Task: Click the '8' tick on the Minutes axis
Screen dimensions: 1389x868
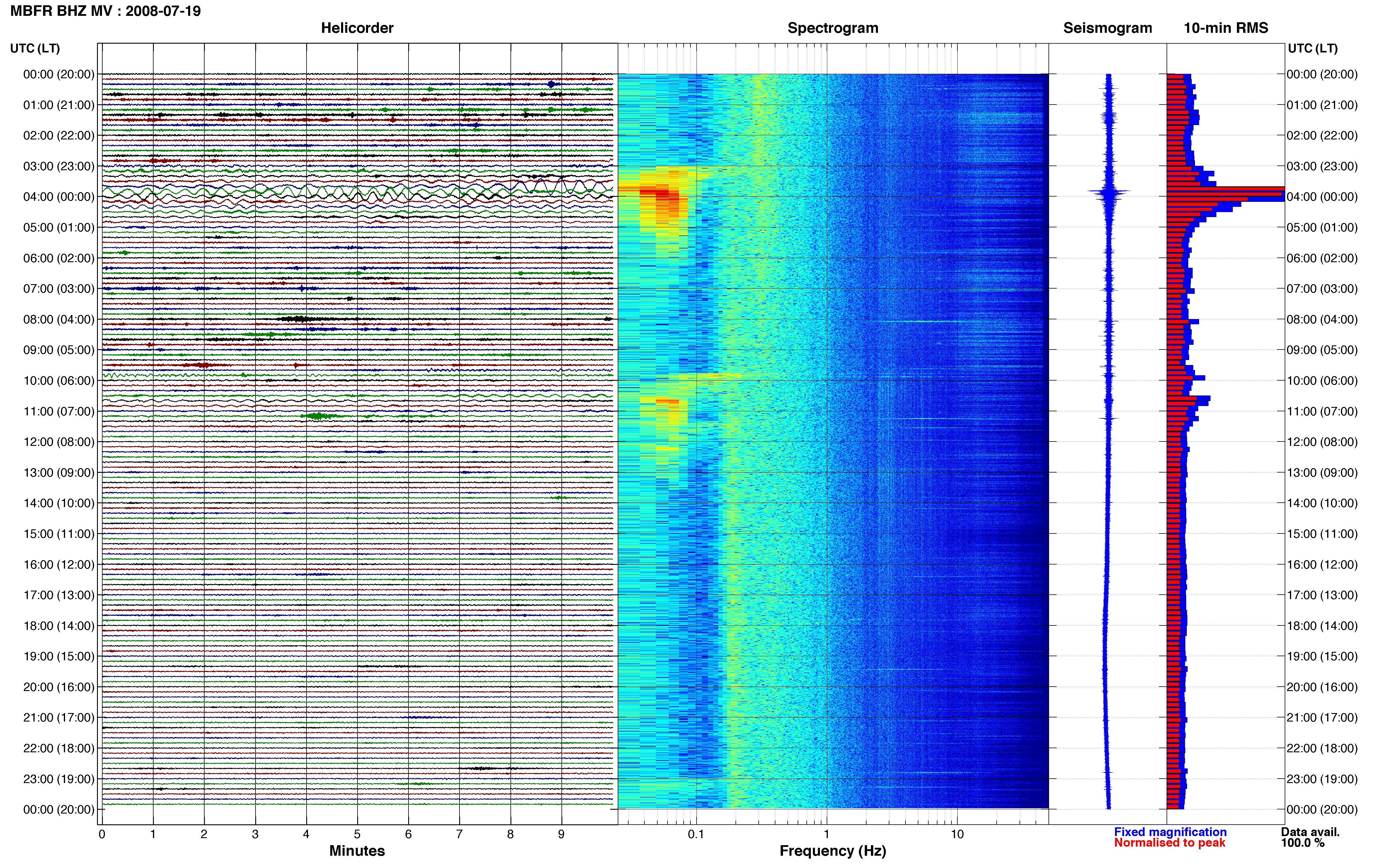Action: point(510,835)
